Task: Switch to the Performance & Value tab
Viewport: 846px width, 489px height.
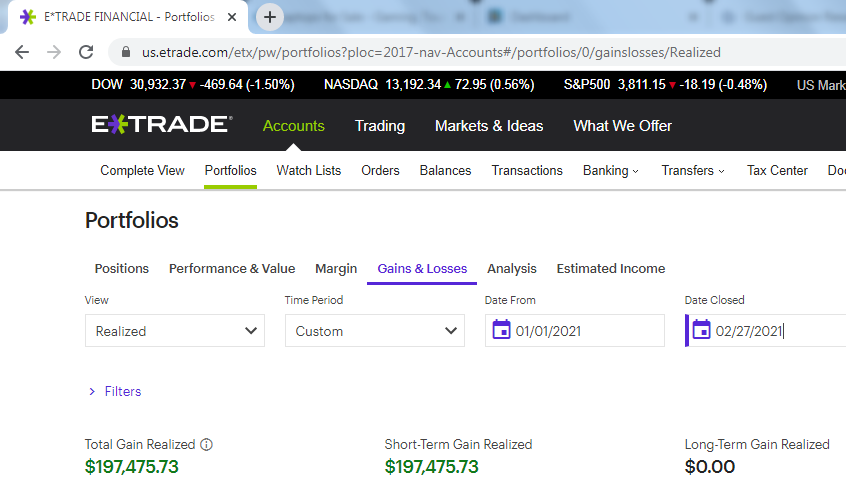Action: pos(232,269)
